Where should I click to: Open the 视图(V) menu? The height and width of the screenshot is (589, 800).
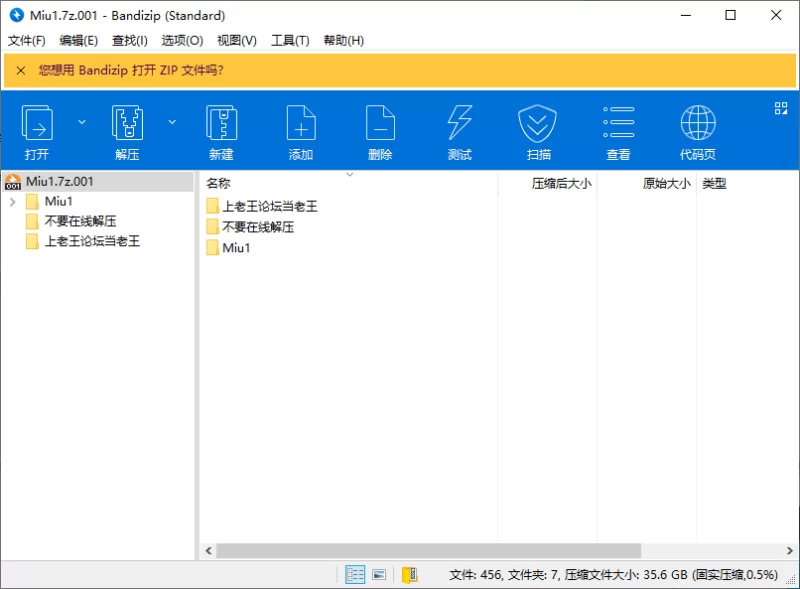(x=237, y=40)
